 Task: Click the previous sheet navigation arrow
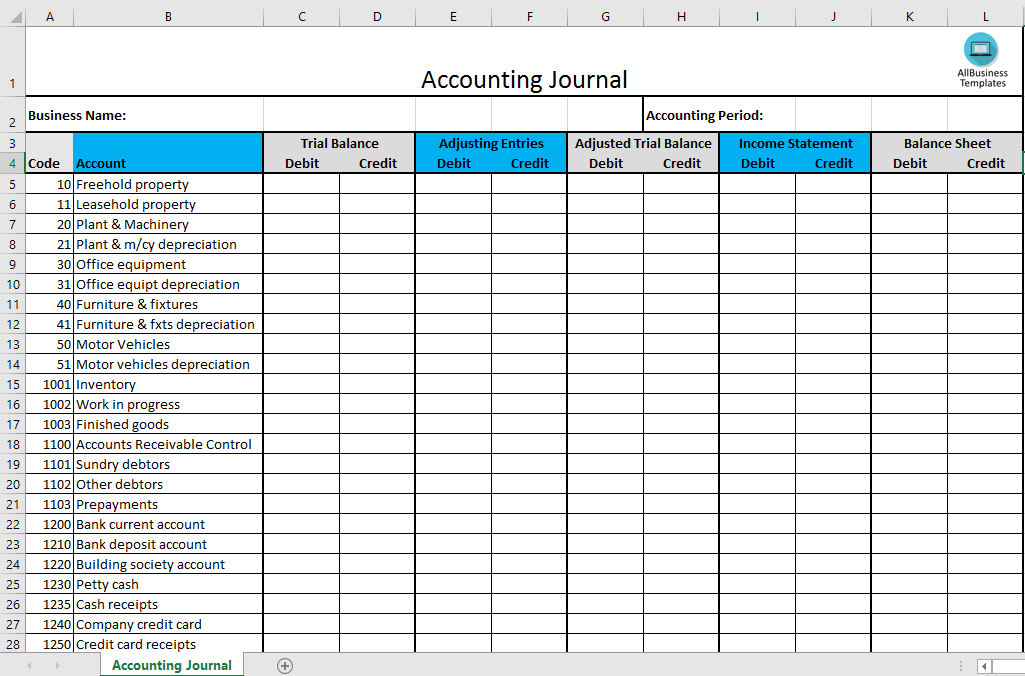[29, 666]
